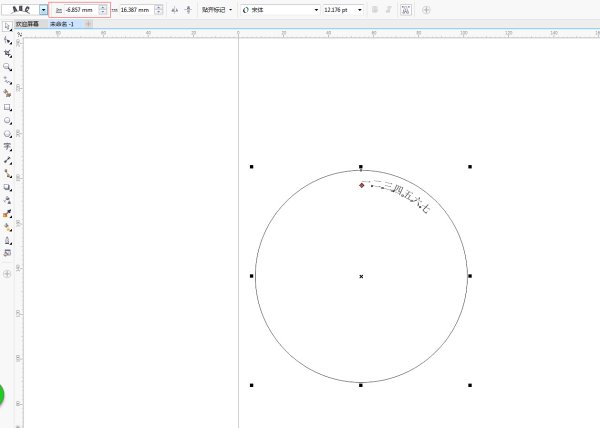600x428 pixels.
Task: Click the Italic formatting button
Action: (388, 10)
